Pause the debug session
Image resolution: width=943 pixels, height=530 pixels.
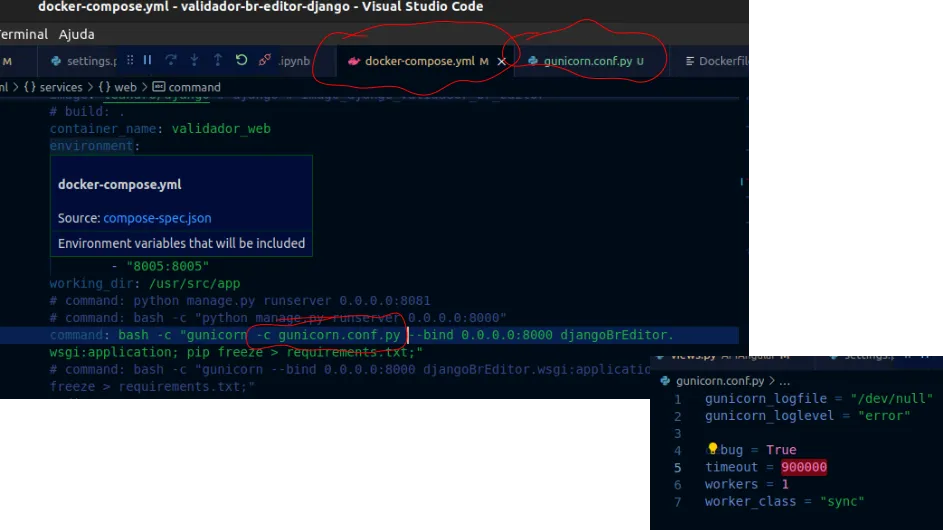pyautogui.click(x=148, y=61)
